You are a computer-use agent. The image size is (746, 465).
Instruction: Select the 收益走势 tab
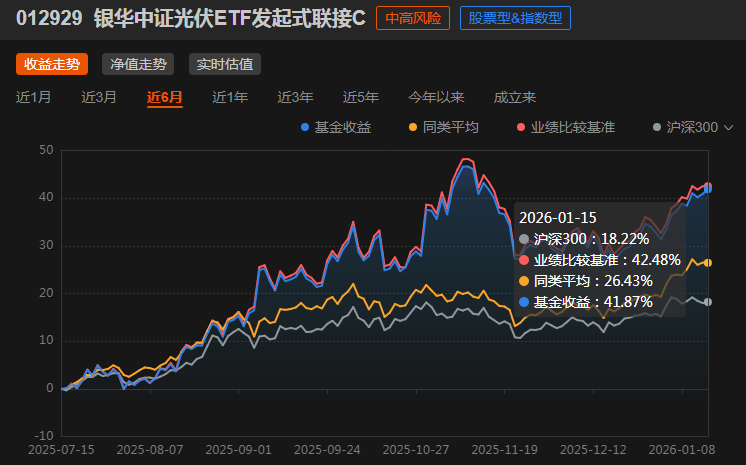click(52, 64)
